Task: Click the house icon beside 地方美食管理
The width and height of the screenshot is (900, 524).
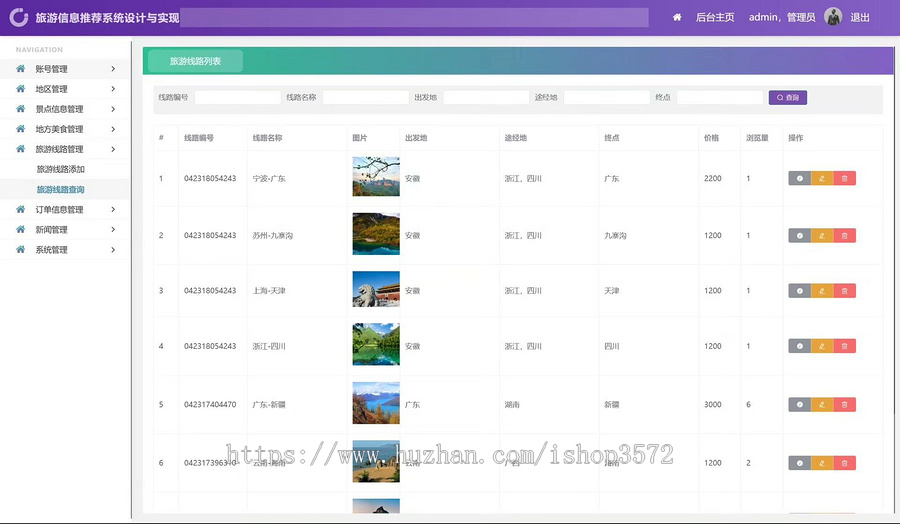Action: click(x=21, y=129)
